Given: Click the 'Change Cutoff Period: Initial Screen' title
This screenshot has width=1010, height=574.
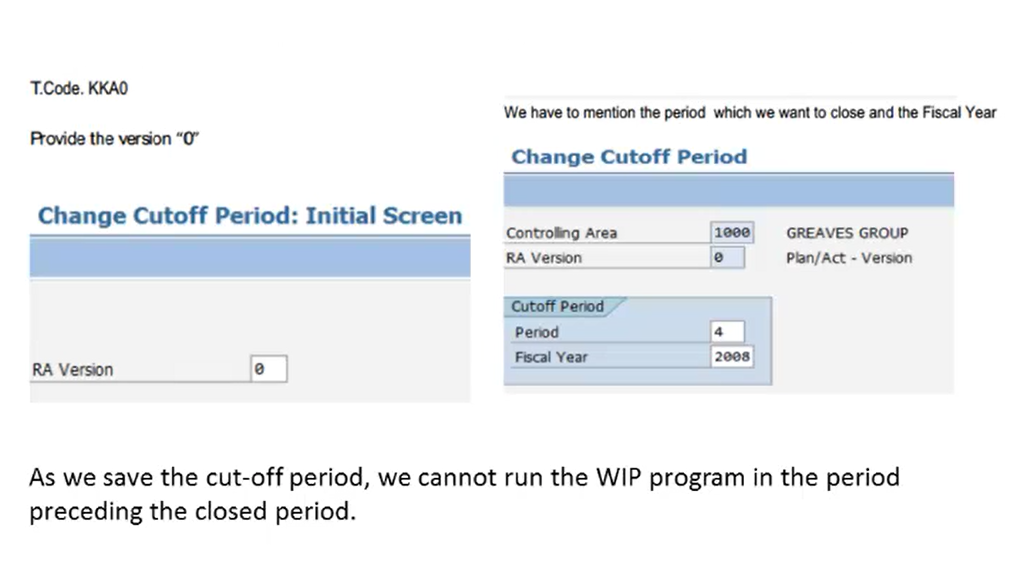Looking at the screenshot, I should 250,215.
